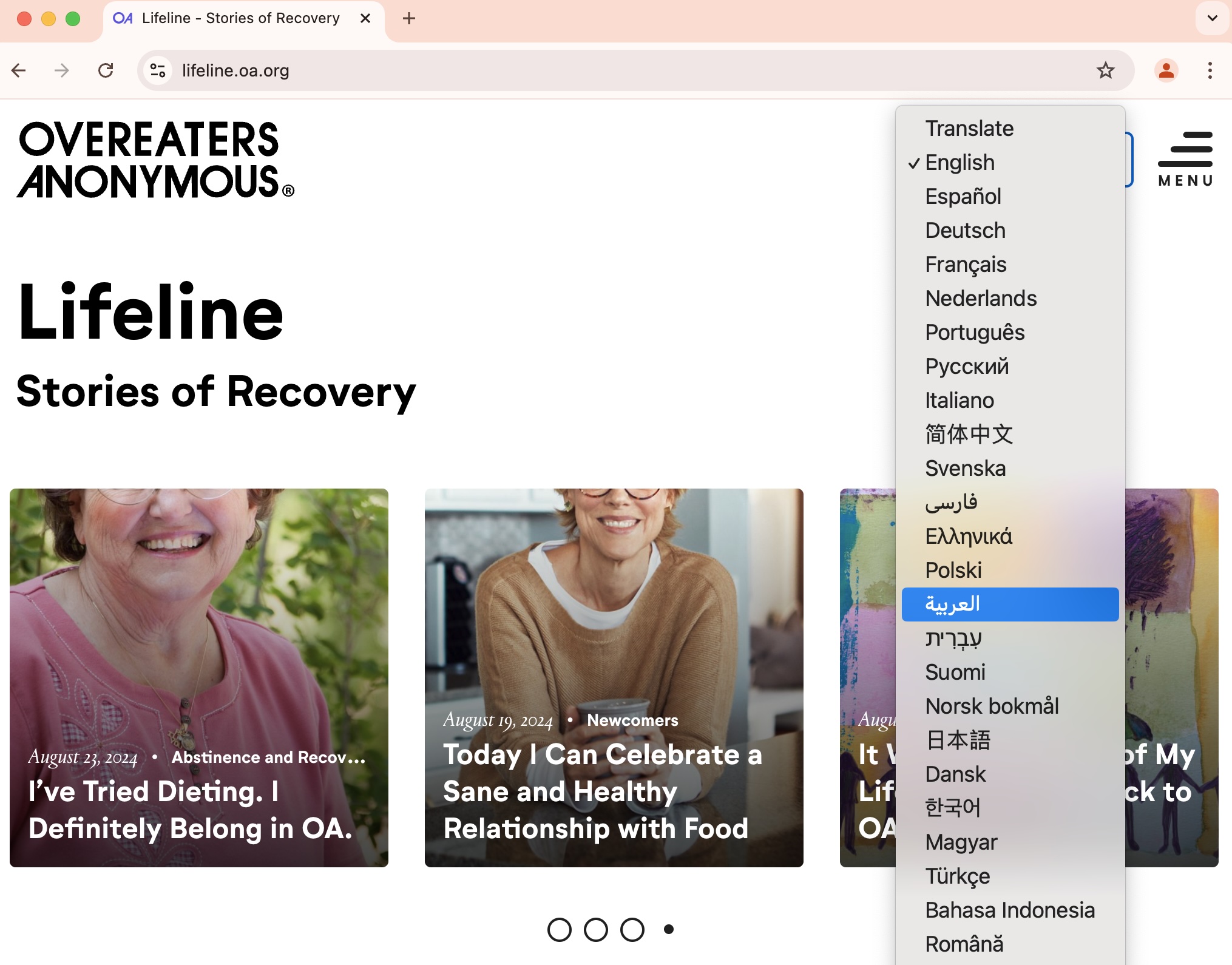Bookmark this page with the star icon
This screenshot has height=965, width=1232.
[1106, 70]
